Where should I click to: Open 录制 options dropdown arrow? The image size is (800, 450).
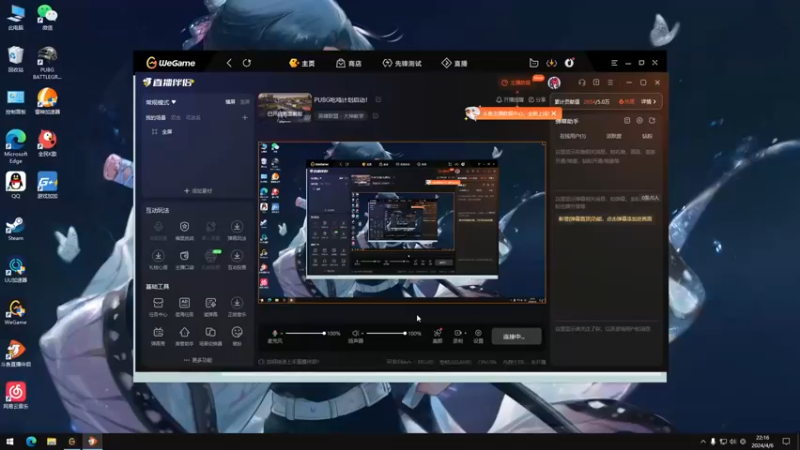click(465, 334)
